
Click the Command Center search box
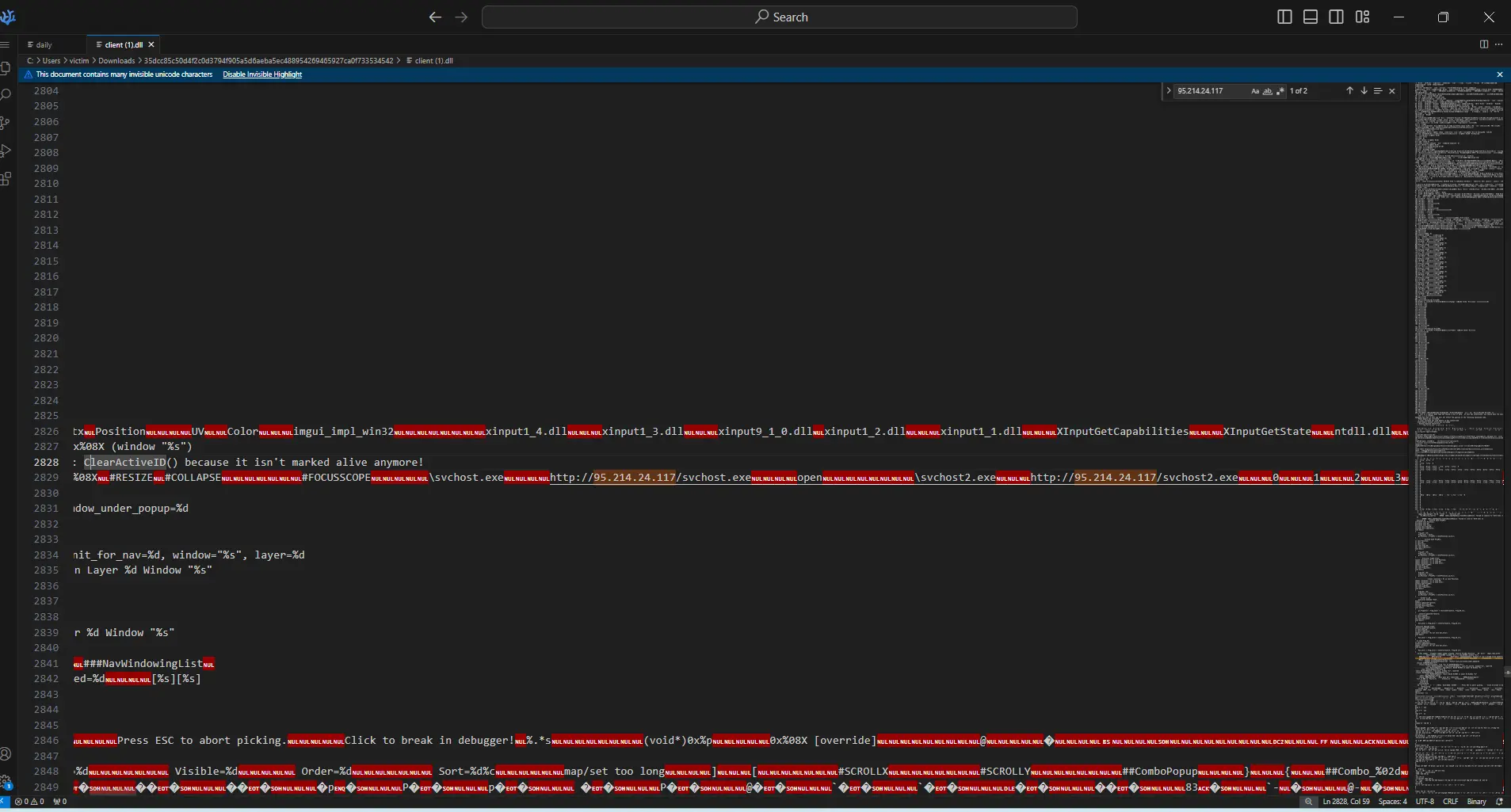tap(780, 17)
